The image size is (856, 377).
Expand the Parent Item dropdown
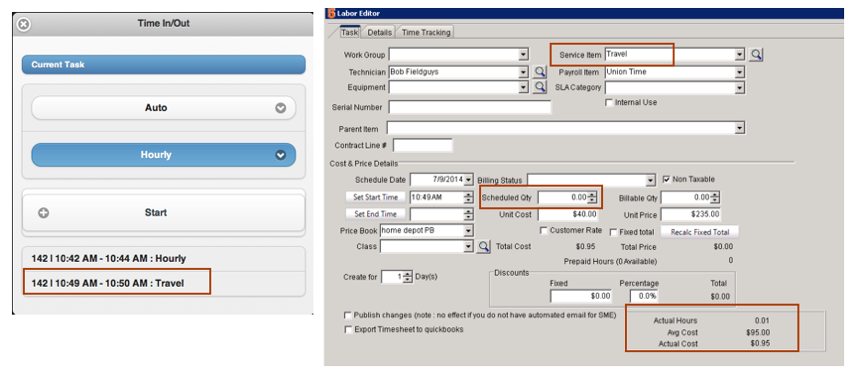740,128
